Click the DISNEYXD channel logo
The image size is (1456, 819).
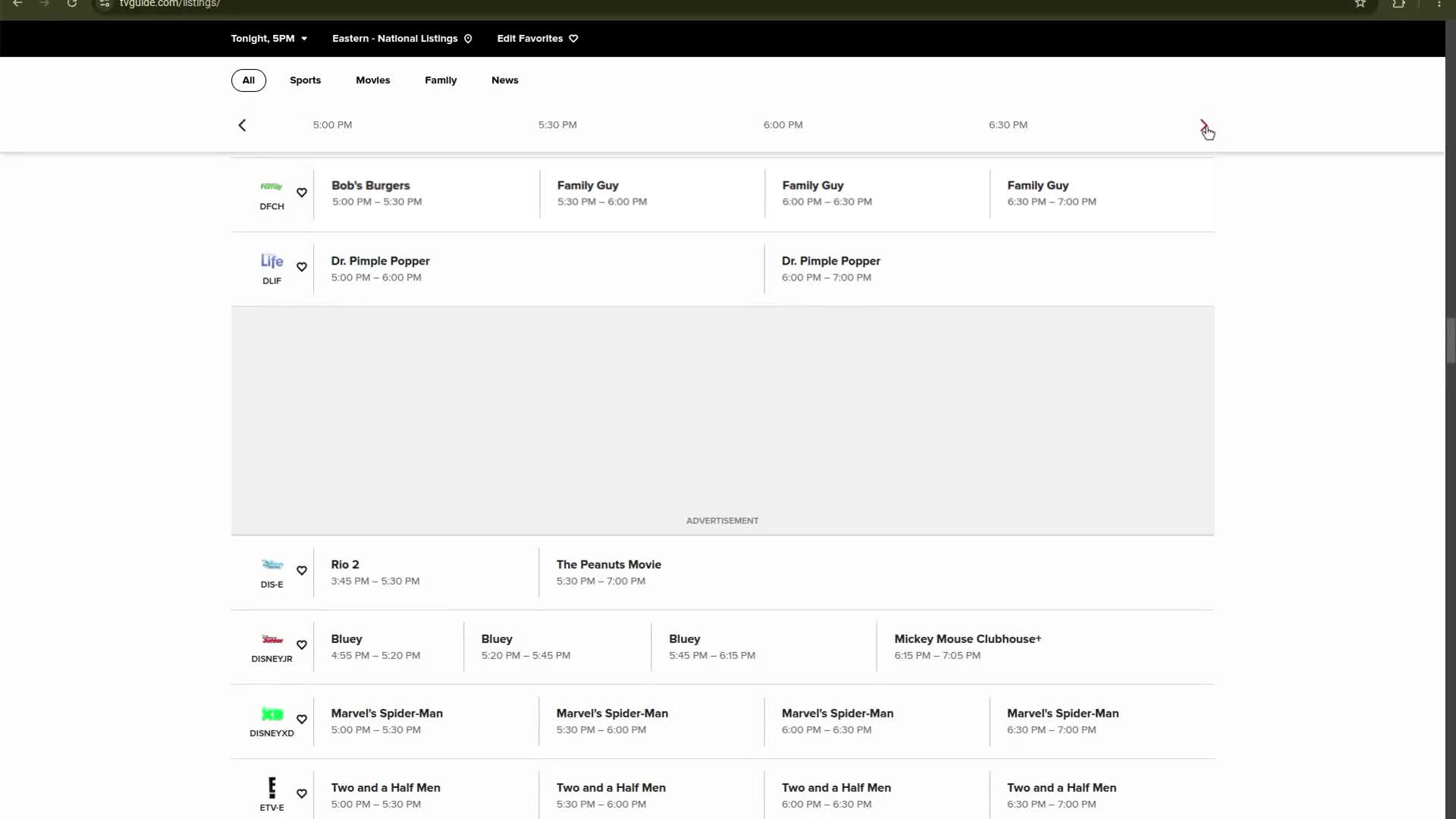point(271,714)
